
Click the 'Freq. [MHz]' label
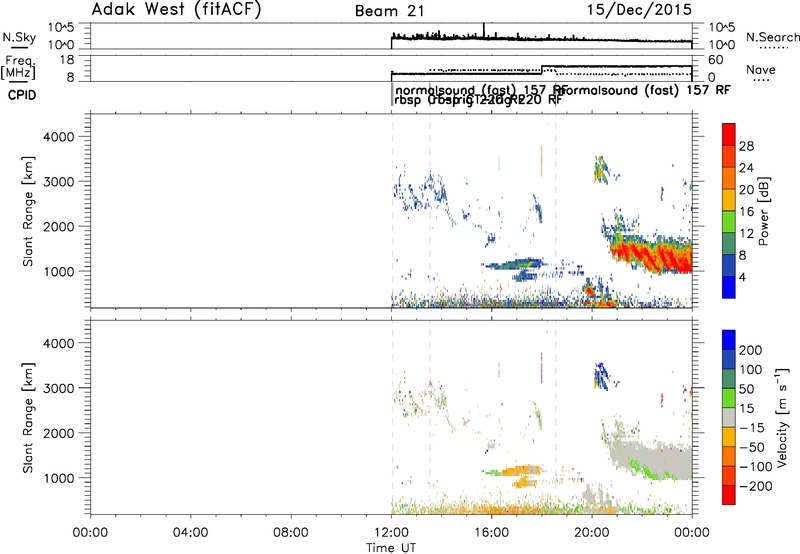pyautogui.click(x=19, y=68)
